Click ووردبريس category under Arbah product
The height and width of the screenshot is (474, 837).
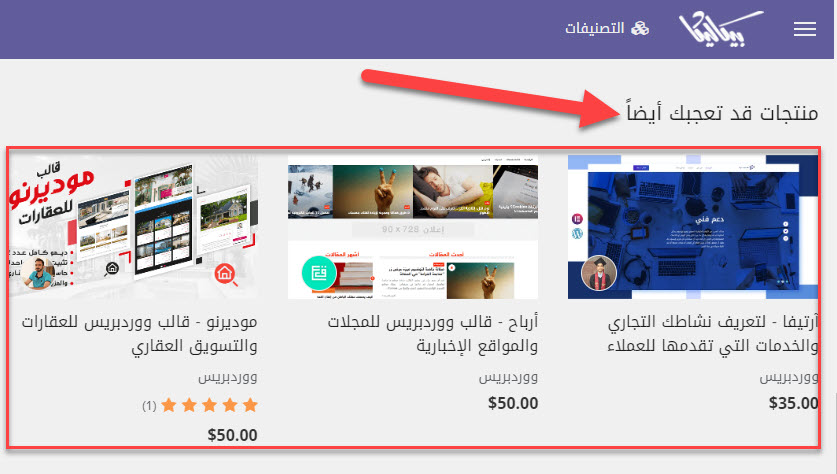click(x=508, y=377)
